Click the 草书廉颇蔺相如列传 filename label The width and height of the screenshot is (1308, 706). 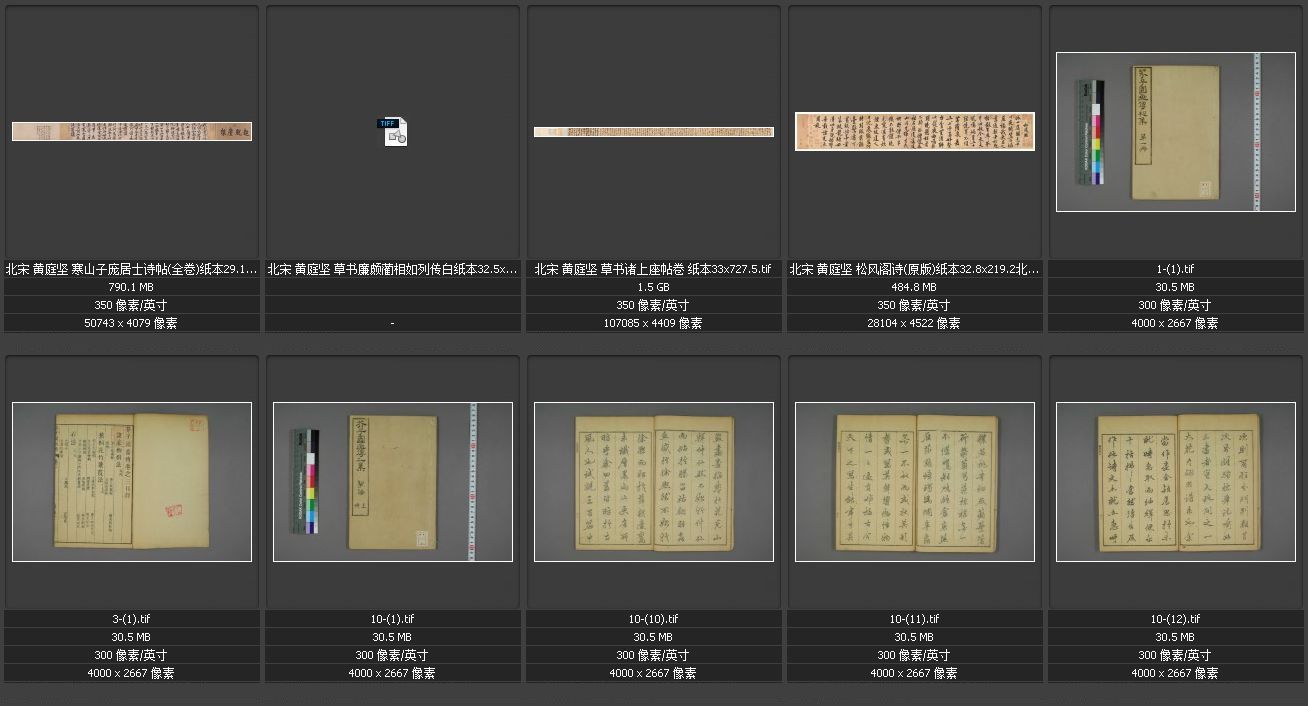tap(392, 269)
